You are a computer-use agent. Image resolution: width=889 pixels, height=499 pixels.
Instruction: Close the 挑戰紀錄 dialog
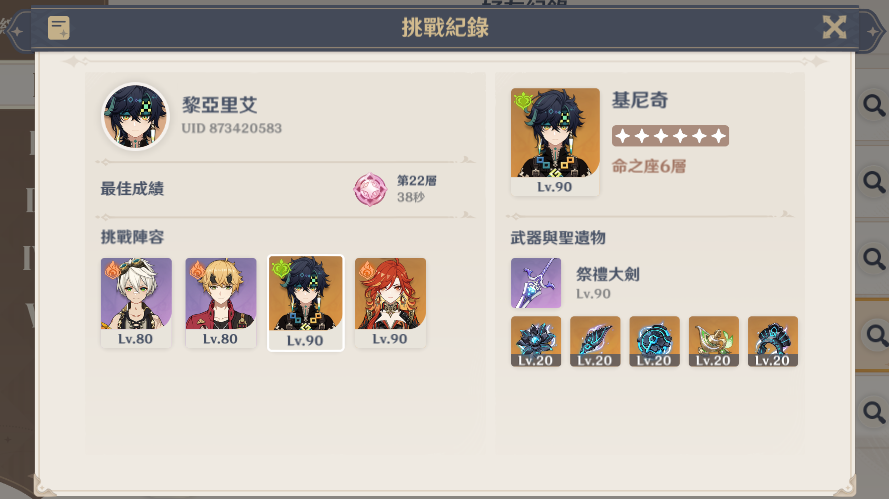click(x=834, y=27)
